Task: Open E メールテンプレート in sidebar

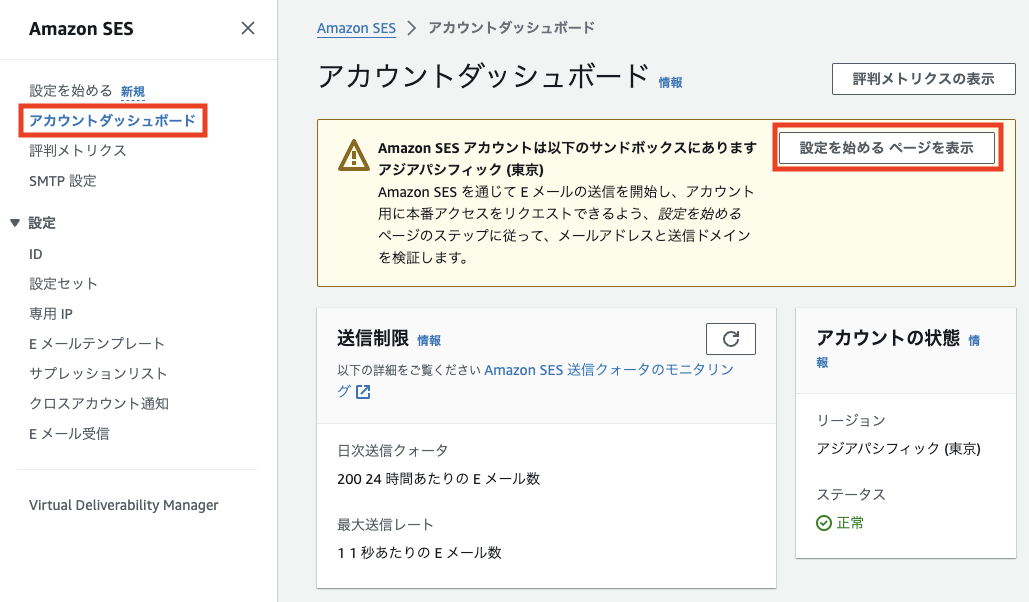Action: pyautogui.click(x=97, y=344)
